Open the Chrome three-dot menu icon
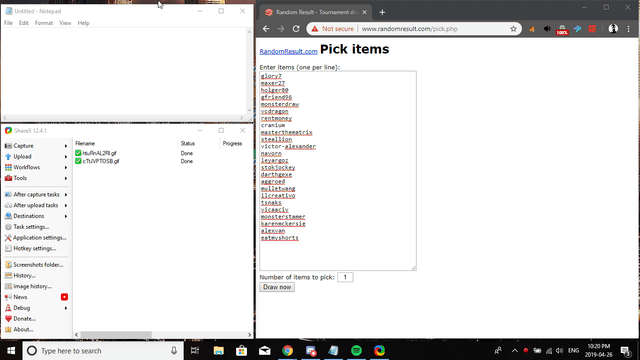Screen dimensions: 640x360 (629, 29)
